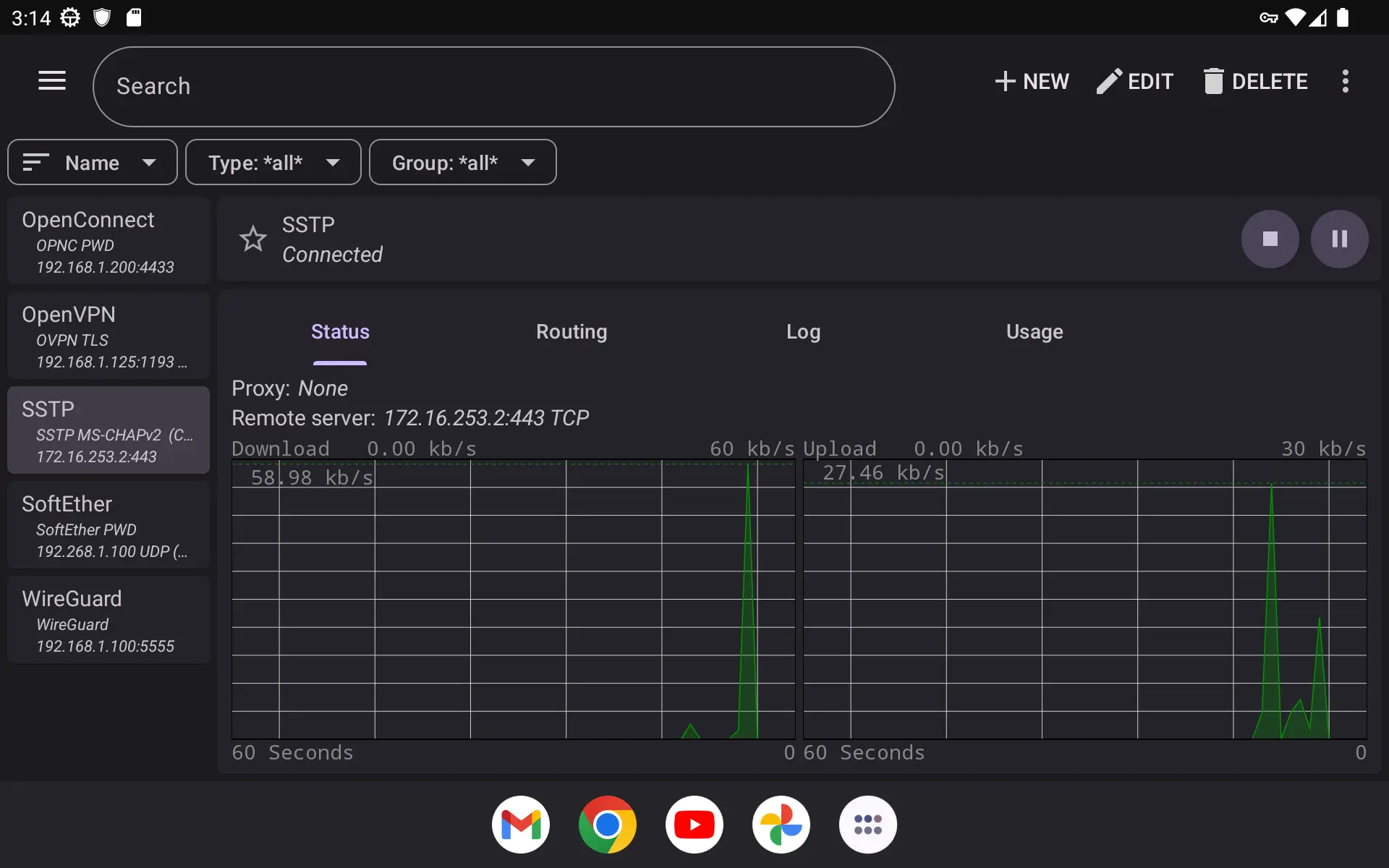
Task: Edit the SSTP profile using the pencil icon
Action: pos(1133,81)
